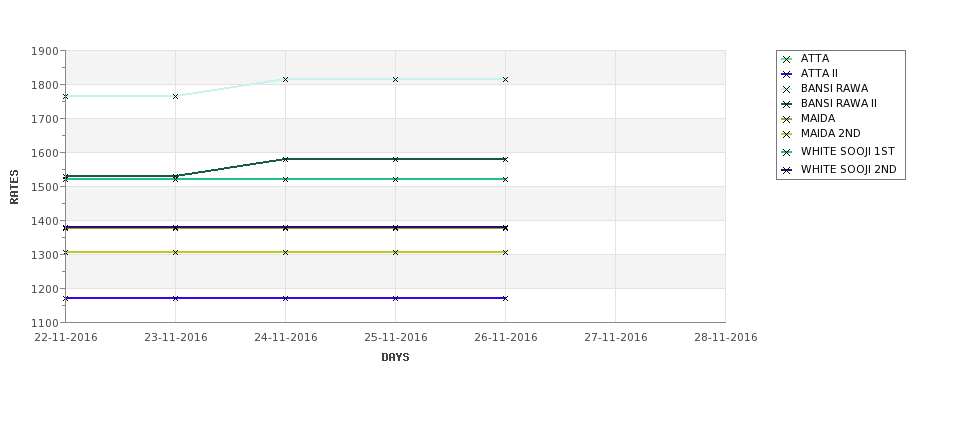The image size is (975, 429).
Task: Click the 28-11-2016 date axis label
Action: coord(726,338)
